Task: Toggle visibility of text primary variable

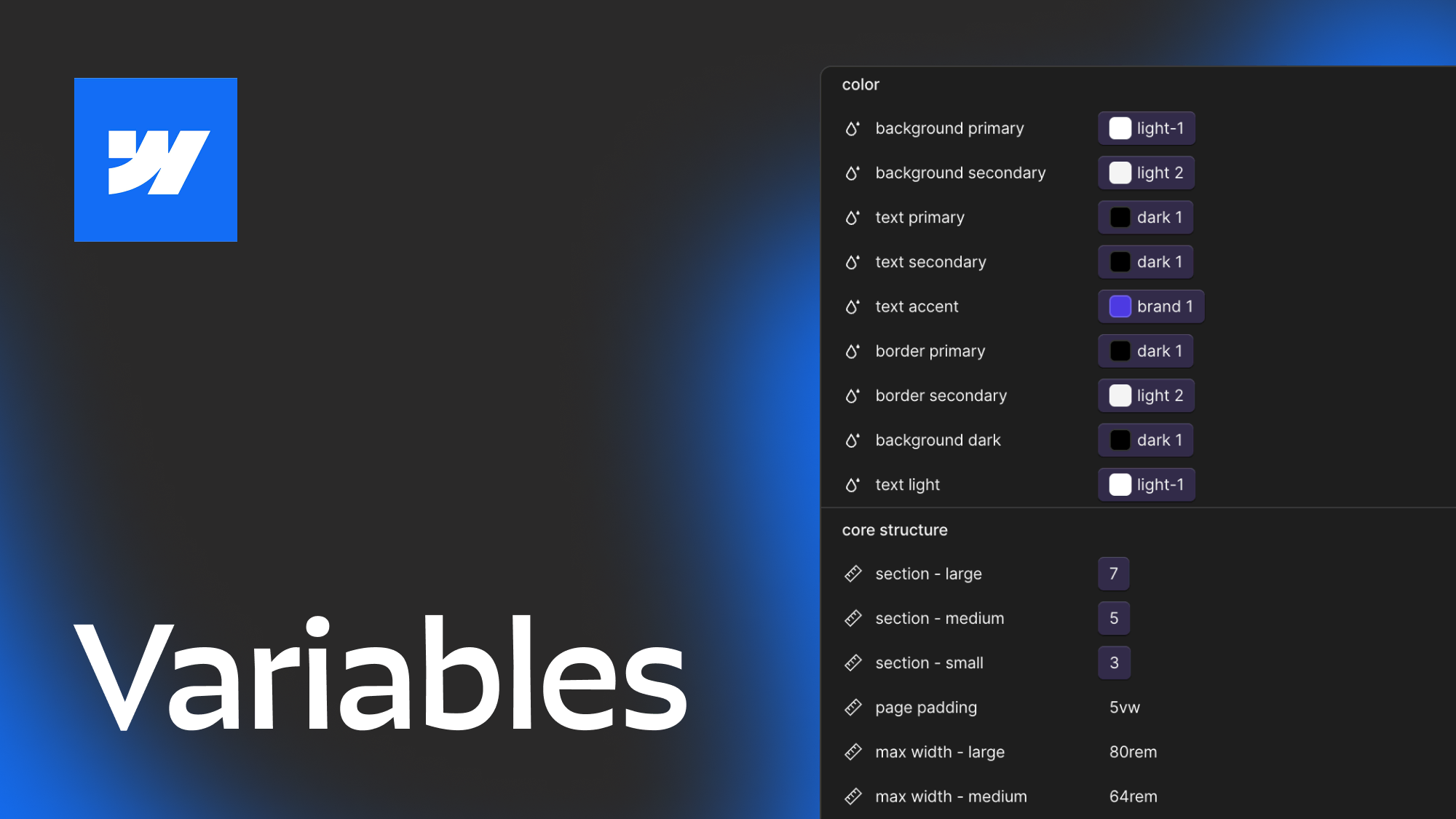Action: pos(852,216)
